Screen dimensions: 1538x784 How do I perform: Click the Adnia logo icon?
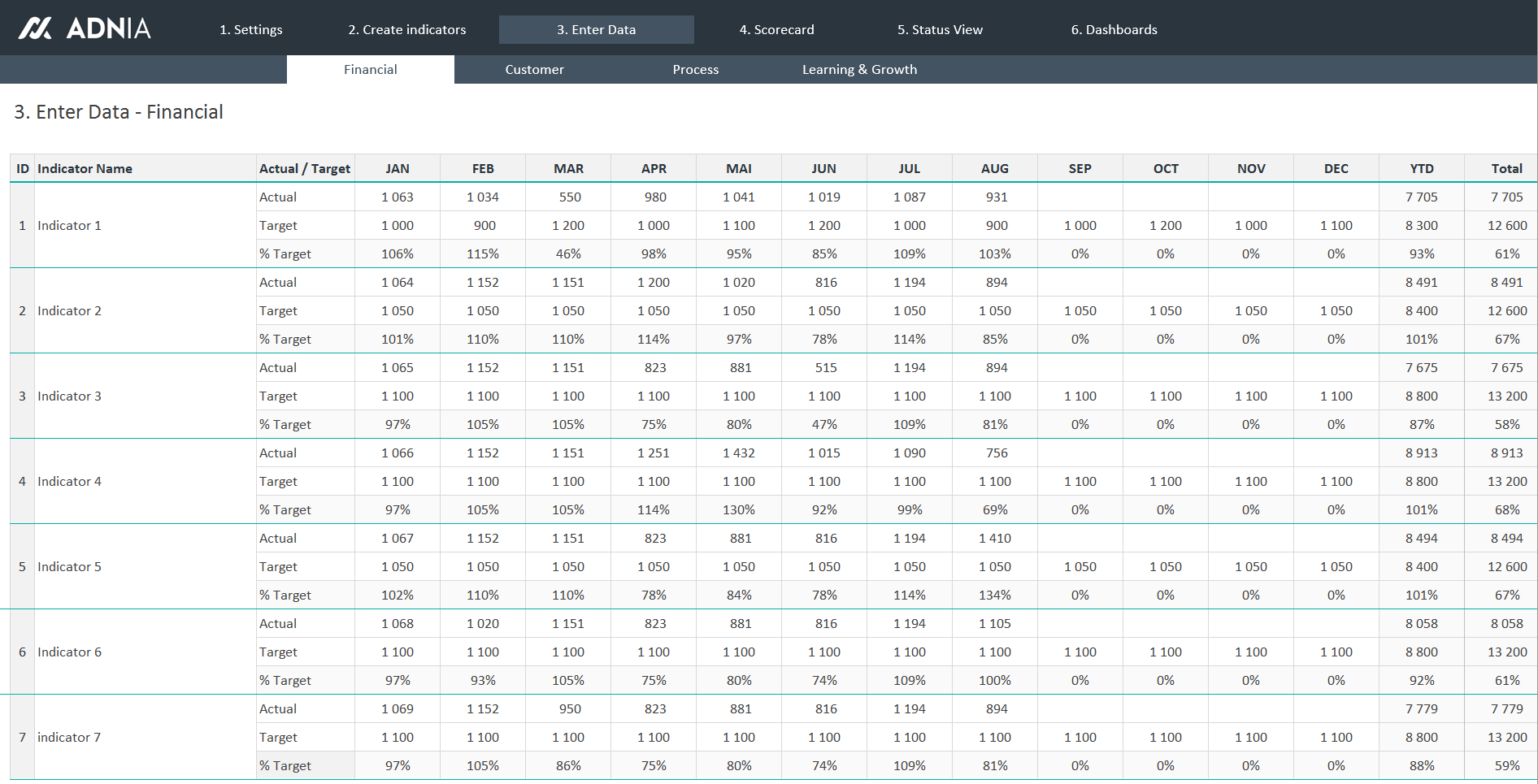point(37,28)
